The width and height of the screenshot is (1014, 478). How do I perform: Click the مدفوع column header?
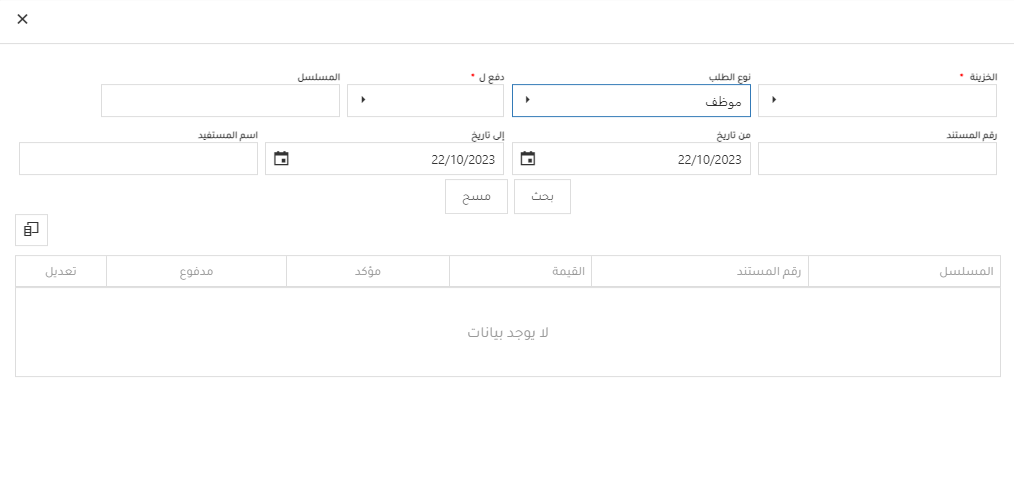[x=196, y=272]
